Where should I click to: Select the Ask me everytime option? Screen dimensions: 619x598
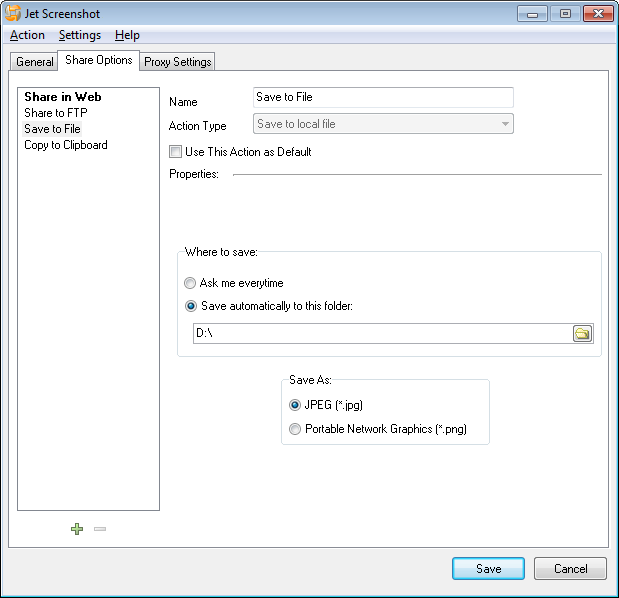[x=190, y=283]
